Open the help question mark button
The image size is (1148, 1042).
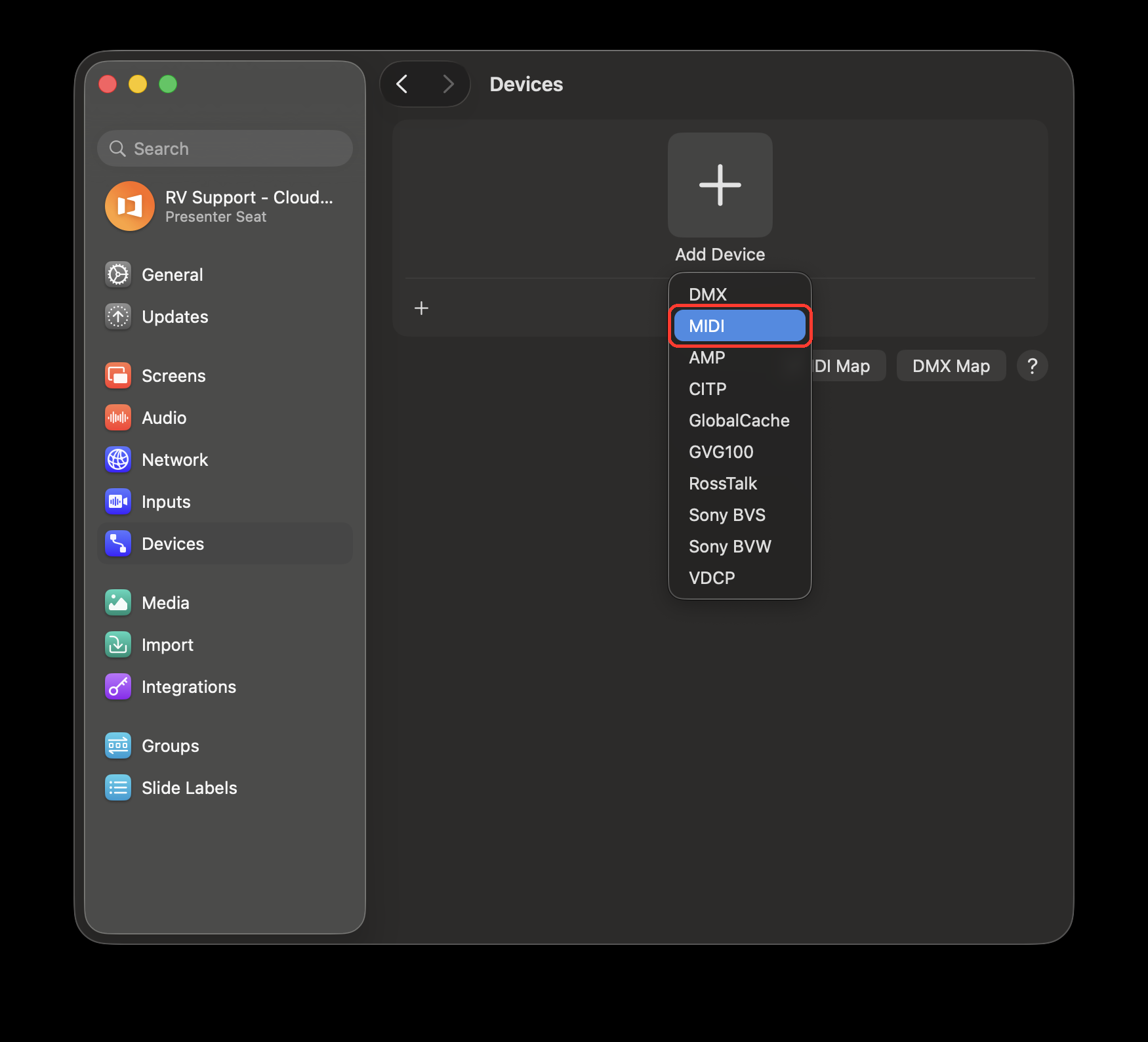click(x=1032, y=365)
